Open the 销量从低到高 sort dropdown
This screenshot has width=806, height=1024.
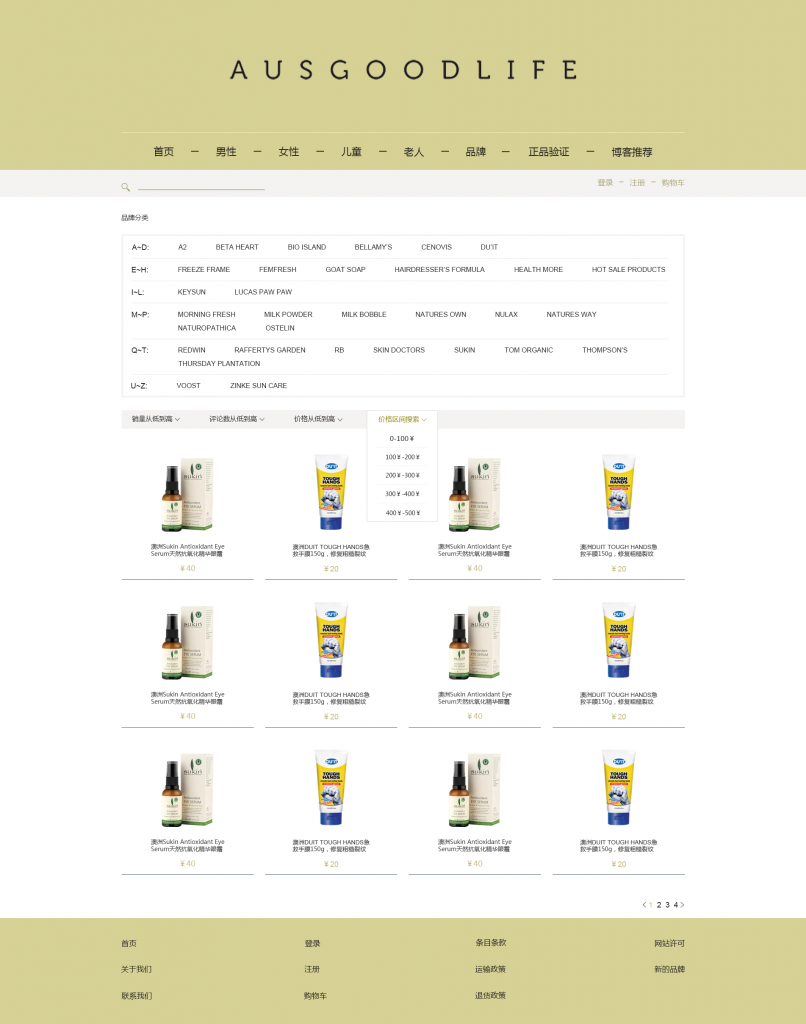tap(155, 419)
